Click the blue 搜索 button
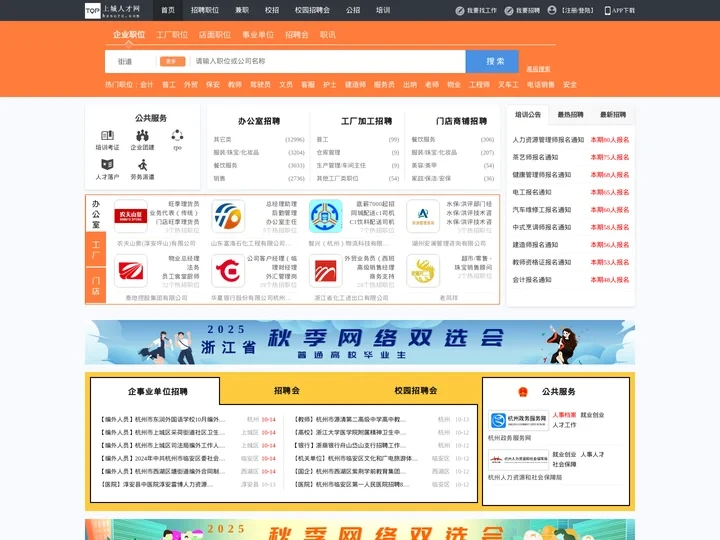This screenshot has width=720, height=540. coord(492,61)
